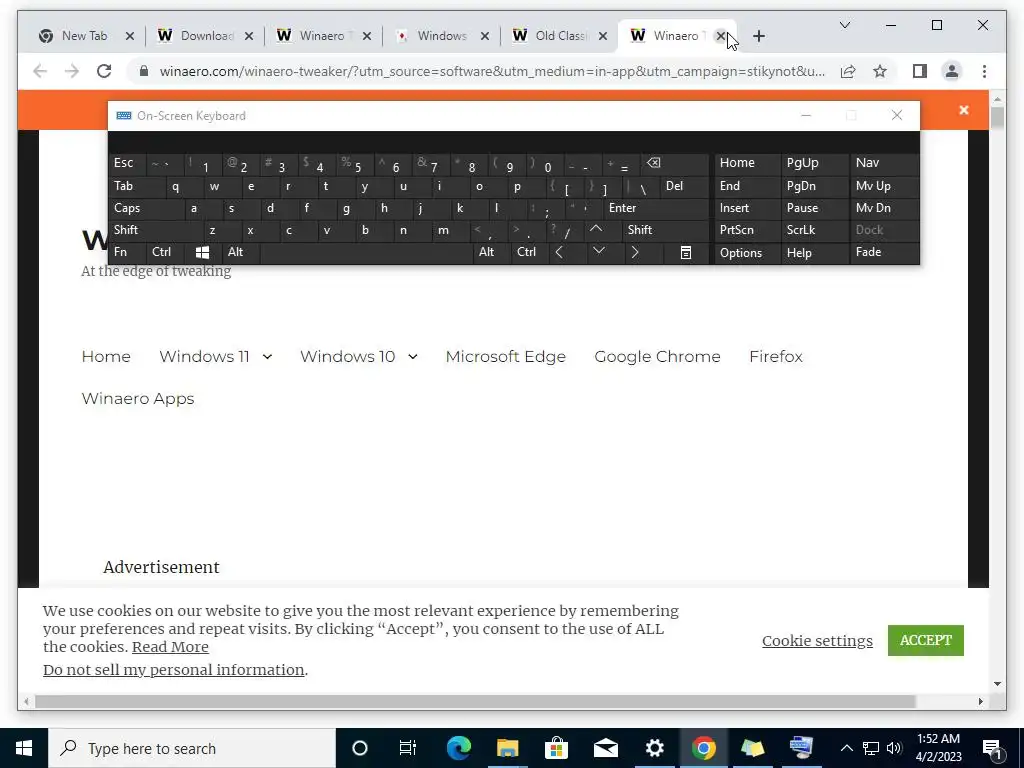Image resolution: width=1024 pixels, height=768 pixels.
Task: Toggle left Shift key on keyboard
Action: pyautogui.click(x=155, y=230)
